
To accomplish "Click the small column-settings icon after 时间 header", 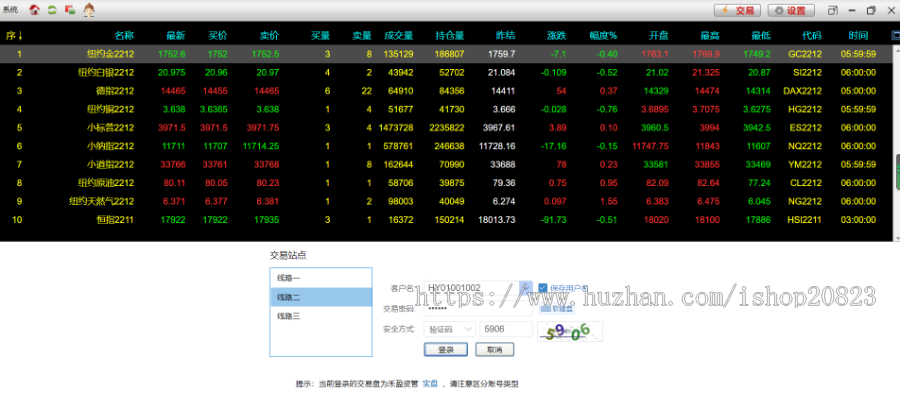I will (x=895, y=36).
